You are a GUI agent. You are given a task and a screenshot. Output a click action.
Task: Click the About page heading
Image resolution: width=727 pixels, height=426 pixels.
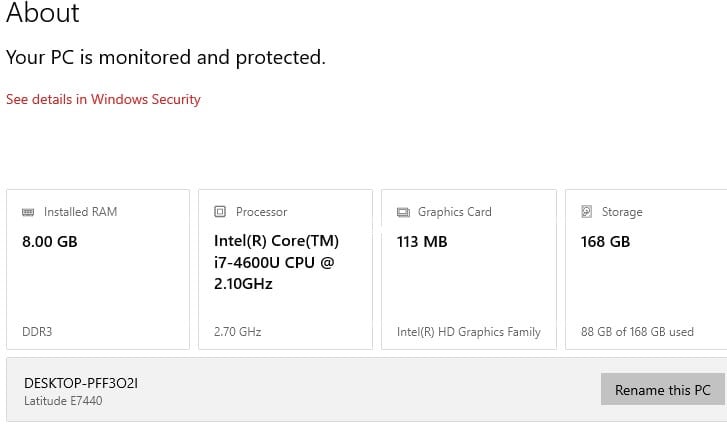pyautogui.click(x=43, y=14)
